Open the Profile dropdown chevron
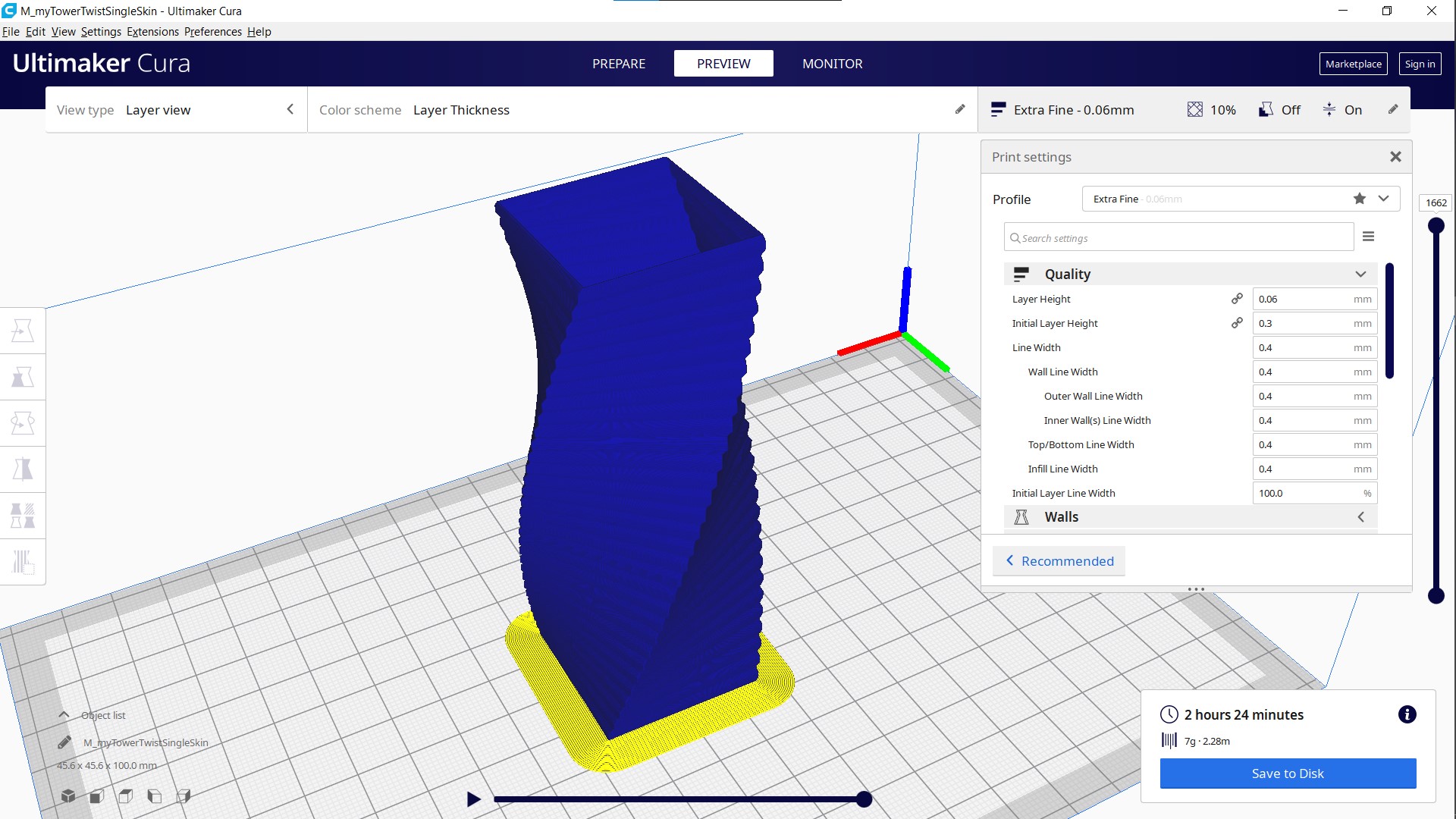 point(1384,199)
